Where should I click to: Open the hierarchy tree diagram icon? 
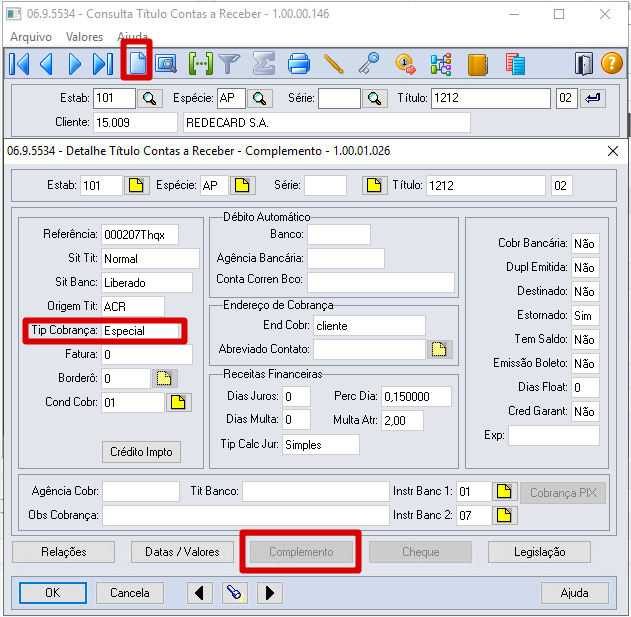441,64
